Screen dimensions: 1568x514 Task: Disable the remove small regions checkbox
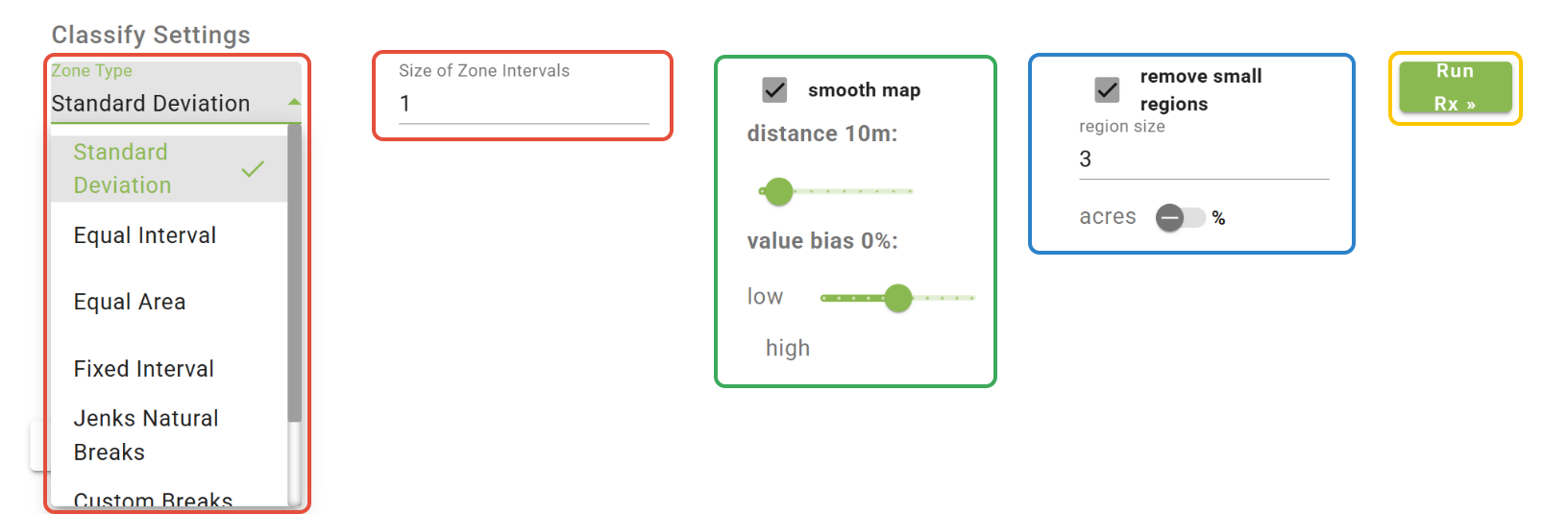click(x=1107, y=90)
